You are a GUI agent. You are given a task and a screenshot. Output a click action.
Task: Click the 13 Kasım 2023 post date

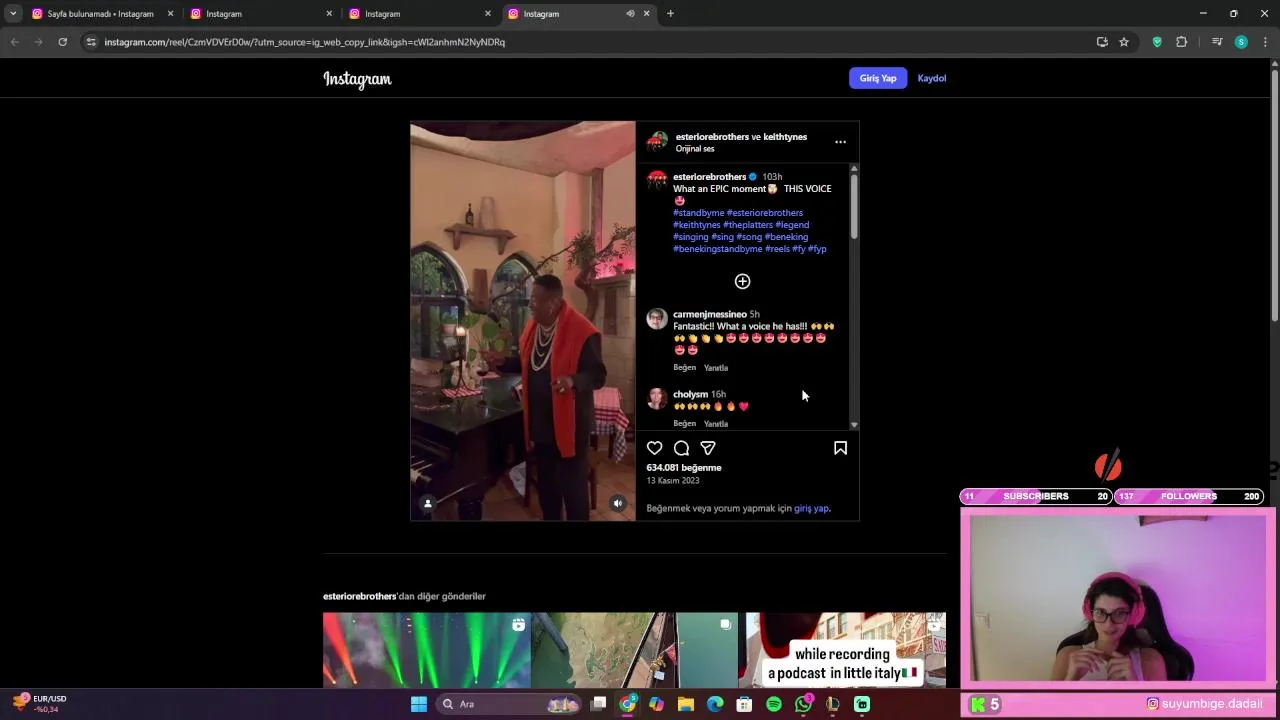click(x=673, y=481)
